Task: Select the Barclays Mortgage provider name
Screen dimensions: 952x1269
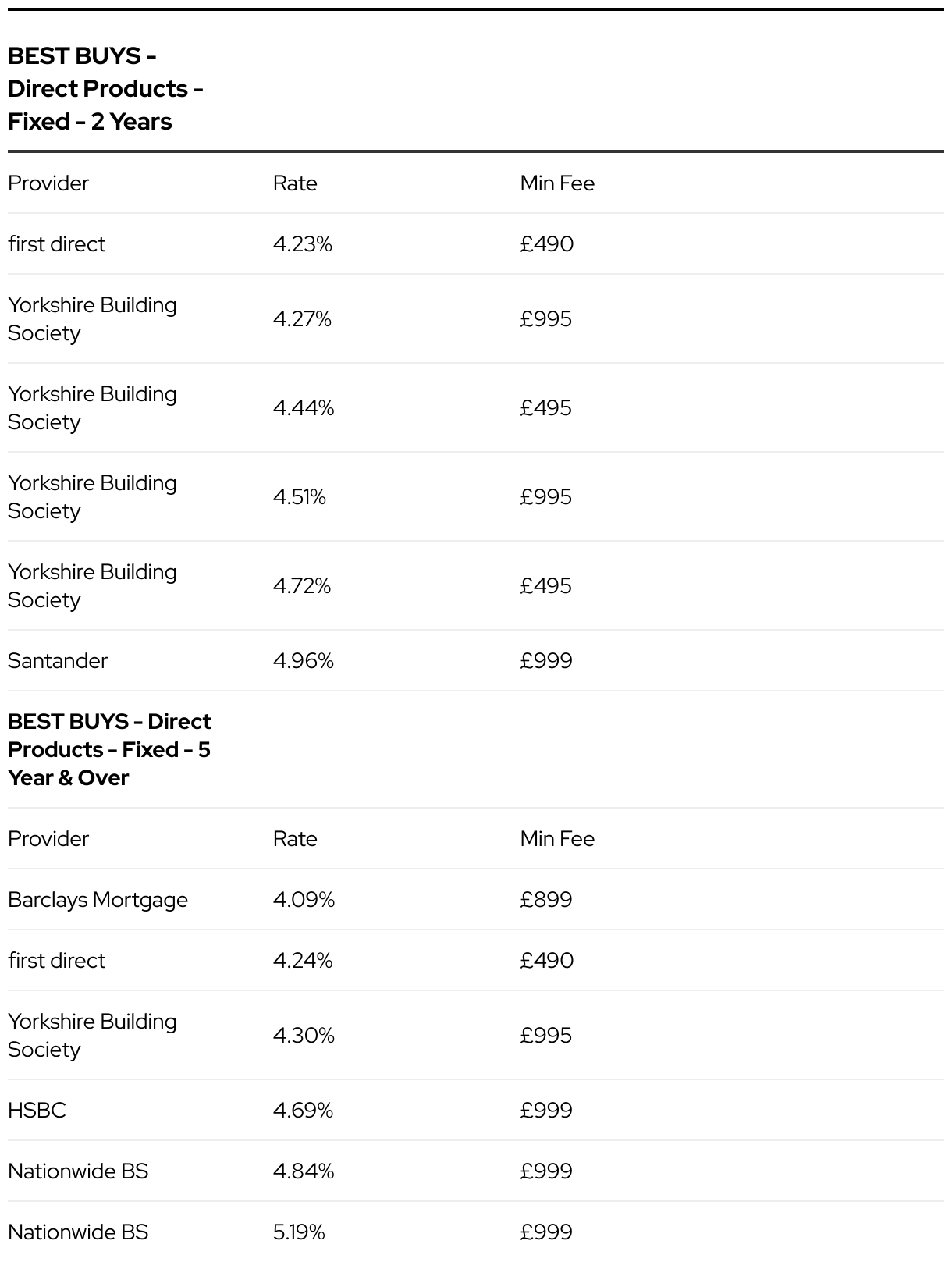Action: [98, 900]
